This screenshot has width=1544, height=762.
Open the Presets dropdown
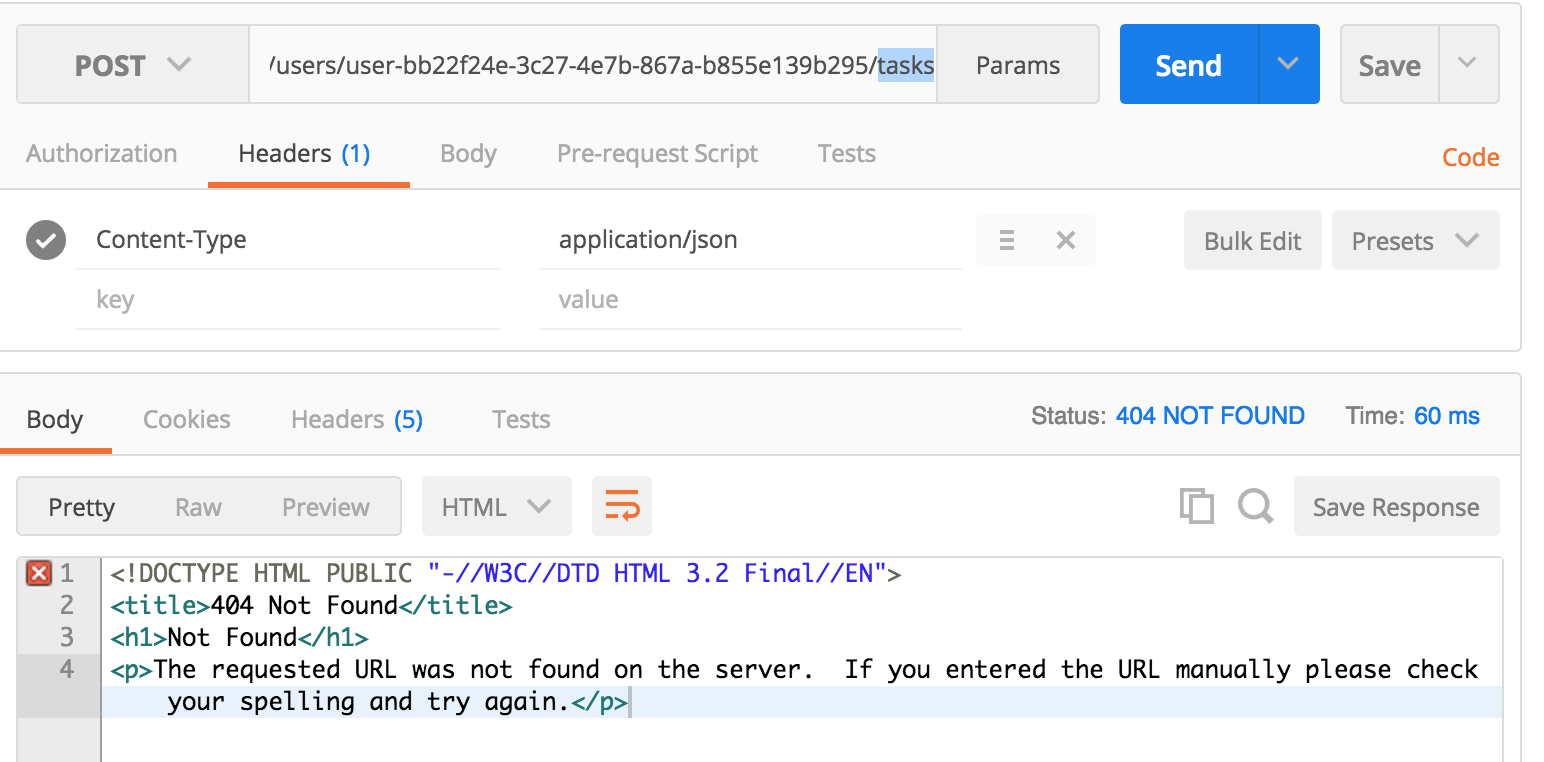coord(1415,240)
